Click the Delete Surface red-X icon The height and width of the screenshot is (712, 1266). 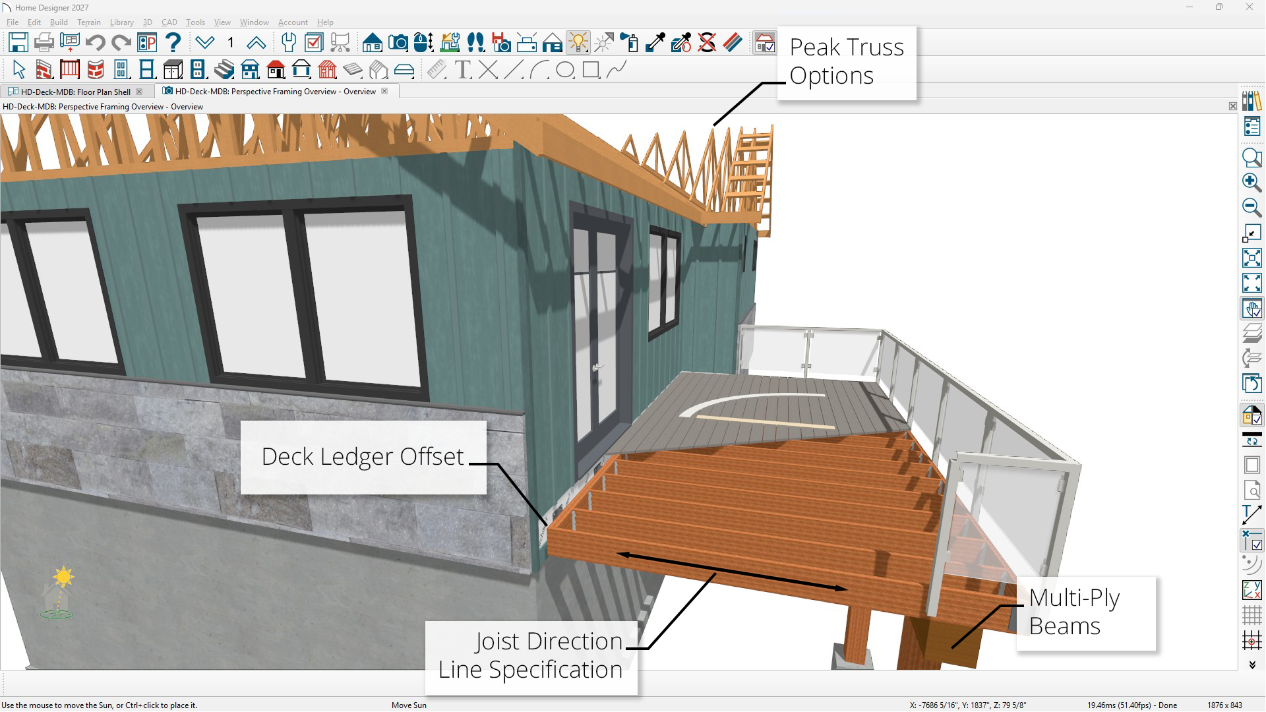coord(707,42)
